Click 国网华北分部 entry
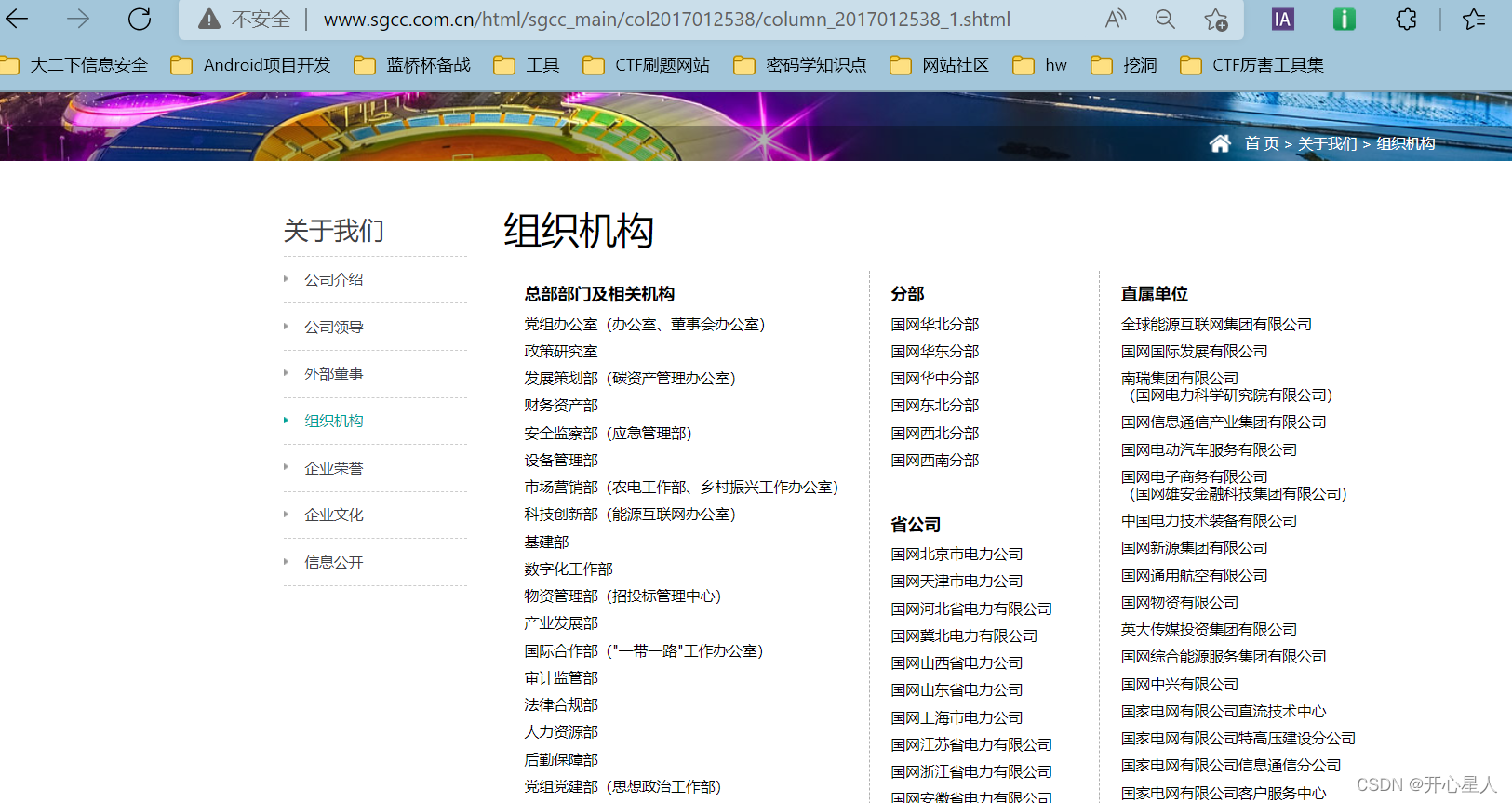Image resolution: width=1512 pixels, height=803 pixels. pos(935,324)
